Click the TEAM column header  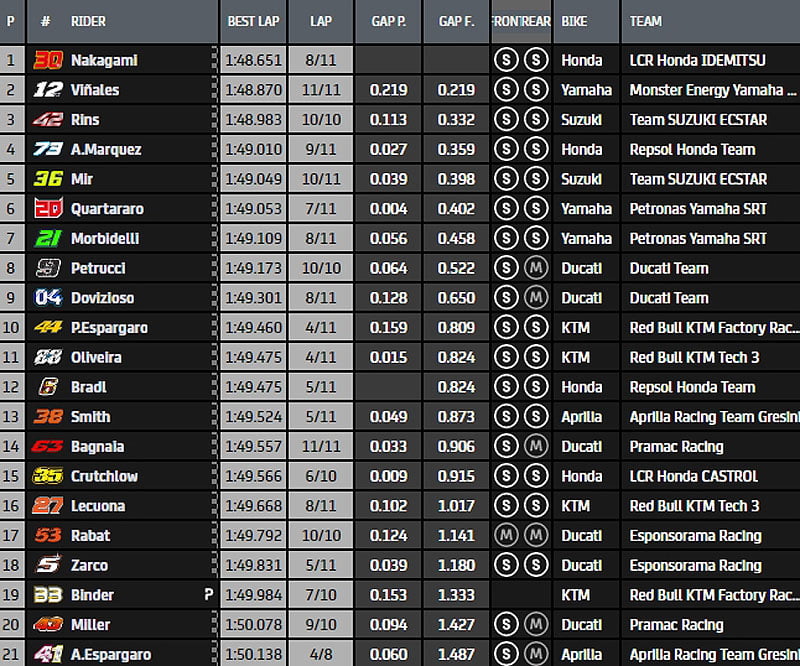(x=646, y=21)
